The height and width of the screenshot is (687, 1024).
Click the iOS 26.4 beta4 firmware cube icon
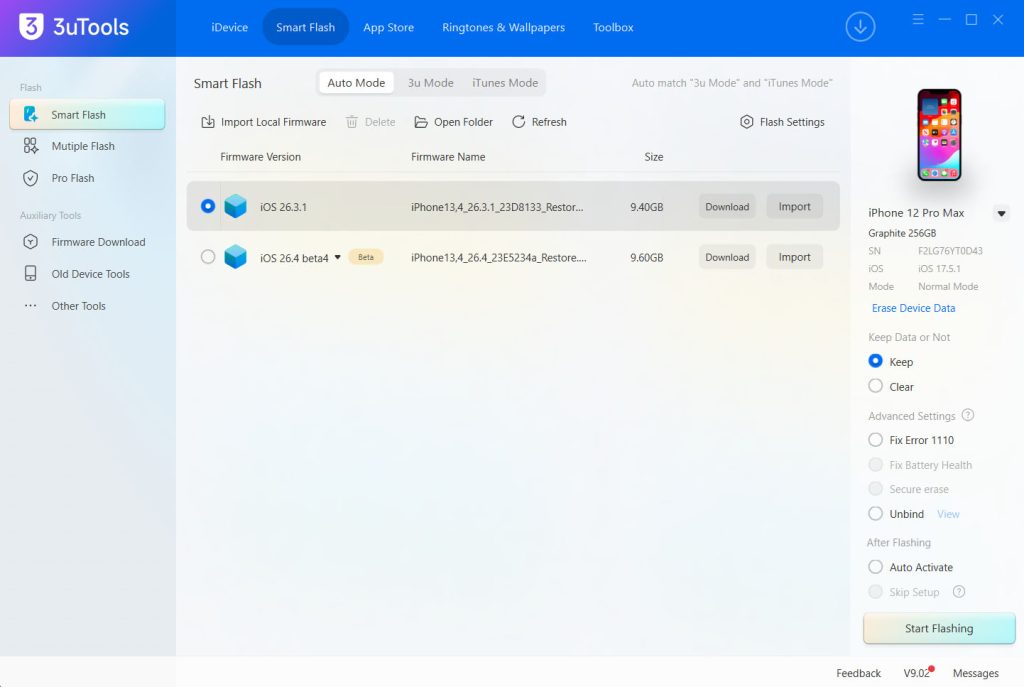(x=236, y=257)
